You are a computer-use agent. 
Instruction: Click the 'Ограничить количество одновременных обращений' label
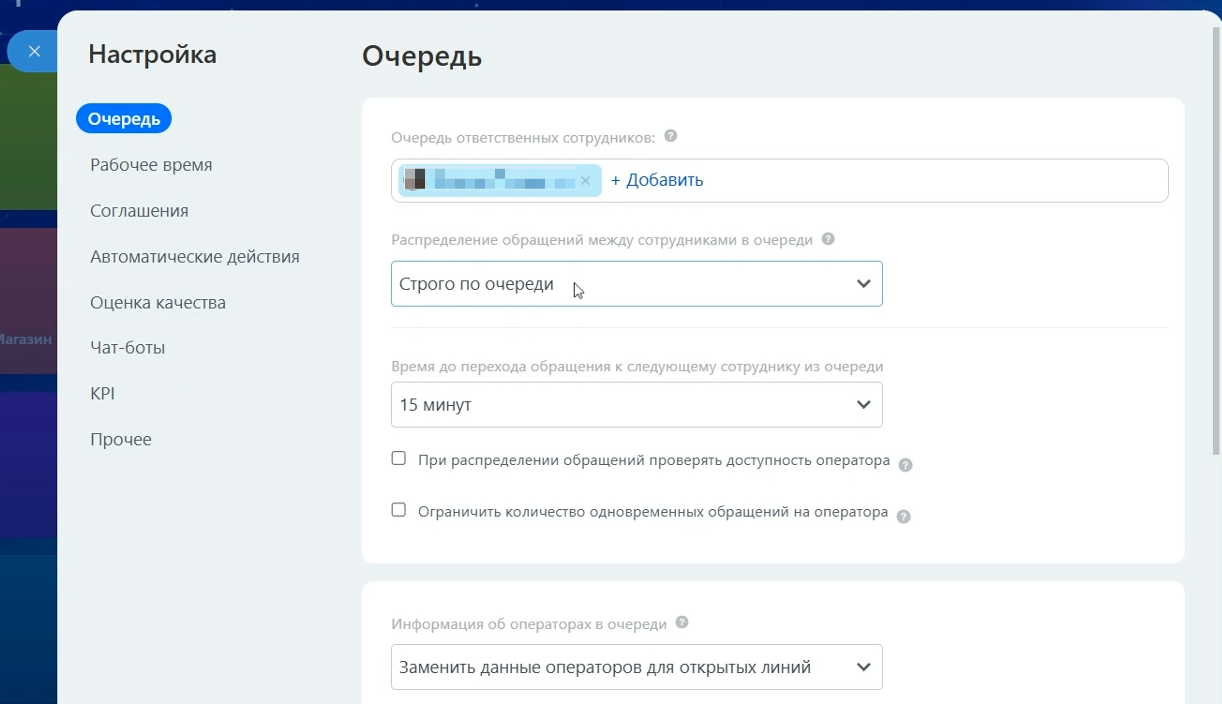(x=653, y=512)
